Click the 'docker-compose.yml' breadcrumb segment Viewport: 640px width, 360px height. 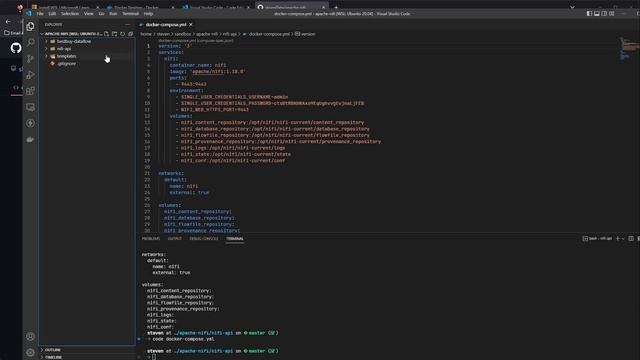pos(269,34)
